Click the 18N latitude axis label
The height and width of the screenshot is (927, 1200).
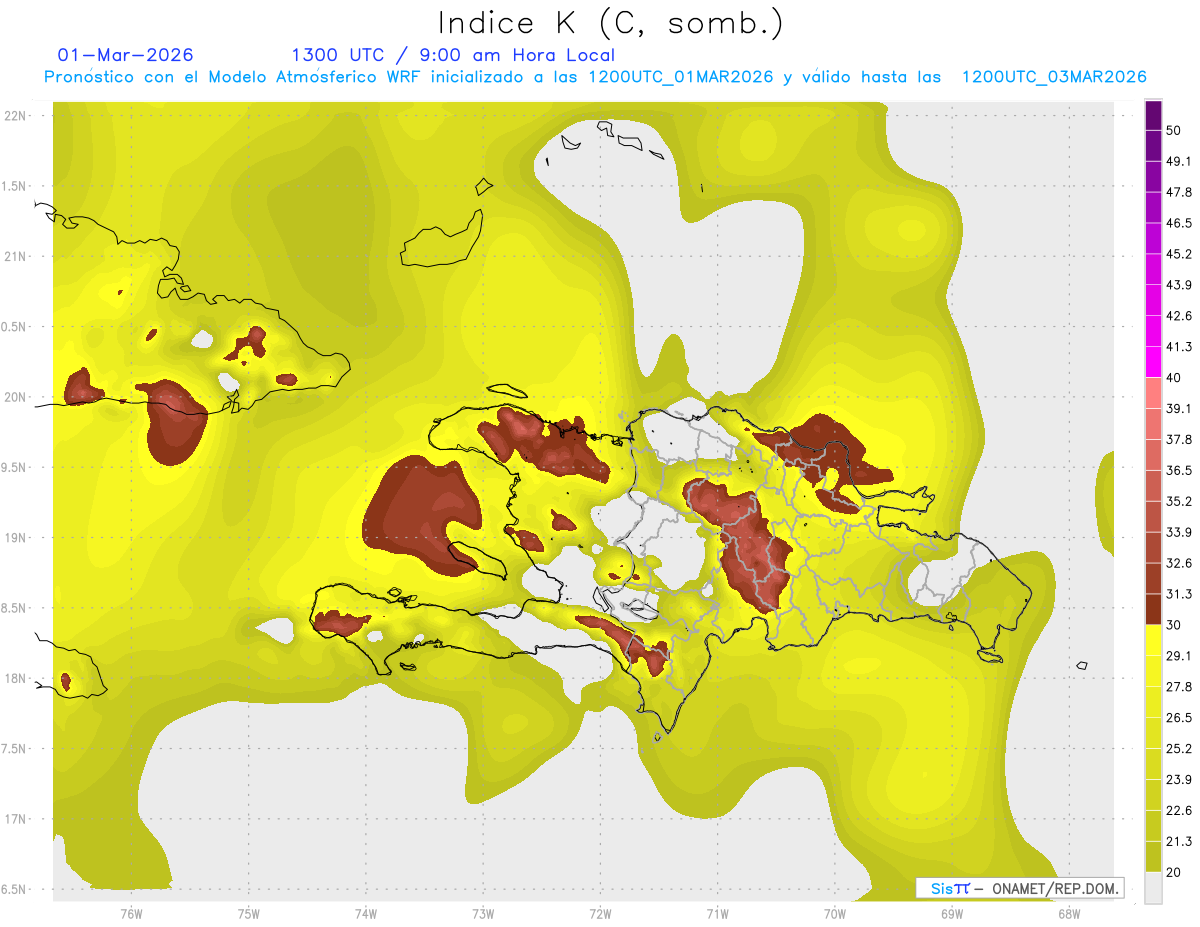pyautogui.click(x=16, y=678)
